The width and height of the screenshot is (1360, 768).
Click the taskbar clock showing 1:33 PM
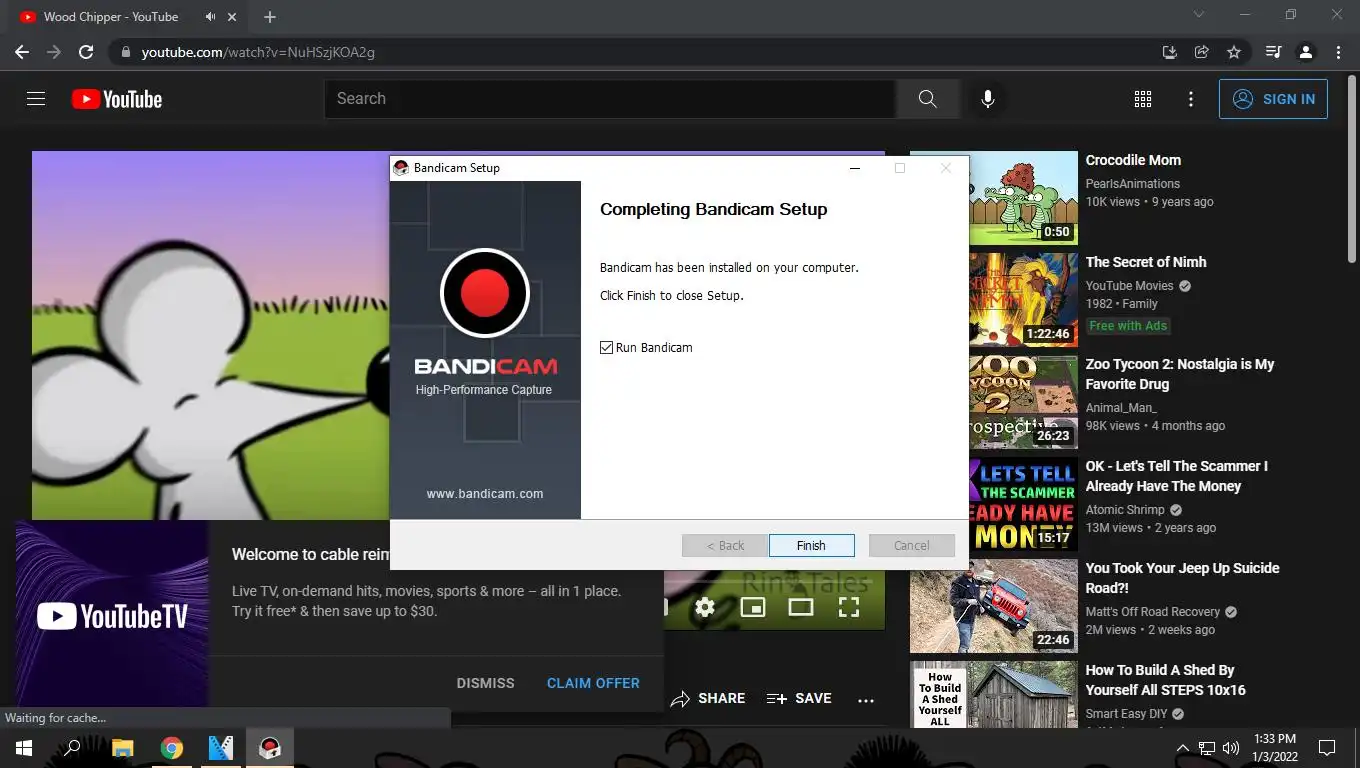[x=1274, y=748]
